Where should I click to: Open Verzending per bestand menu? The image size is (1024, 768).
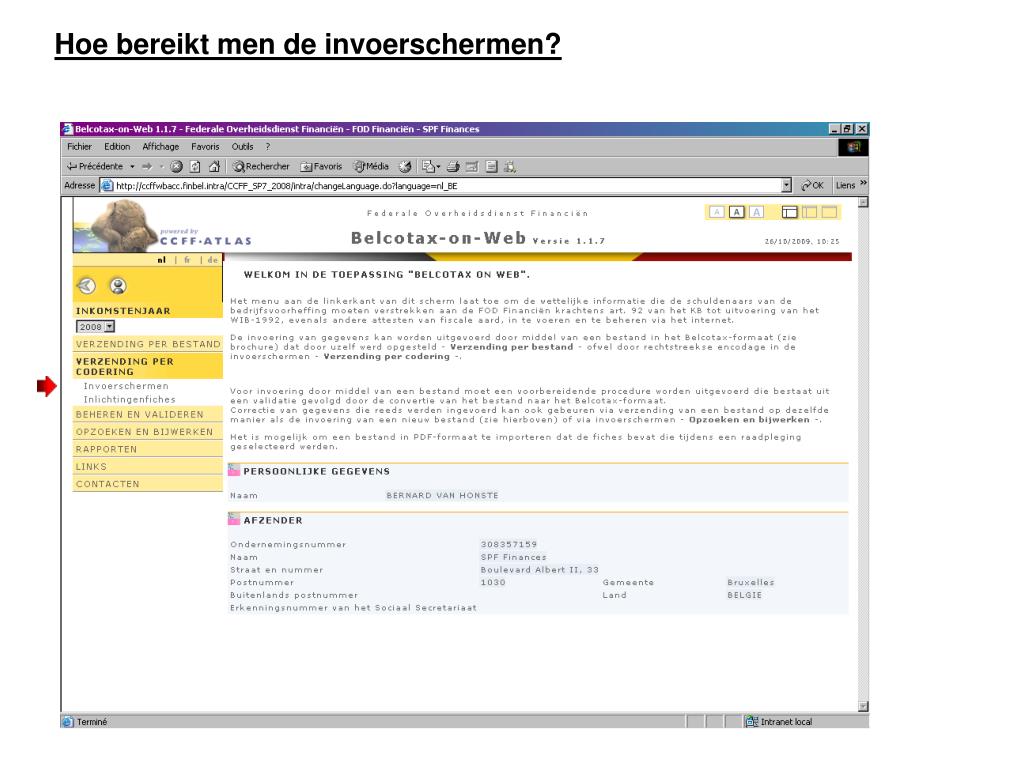tap(148, 344)
